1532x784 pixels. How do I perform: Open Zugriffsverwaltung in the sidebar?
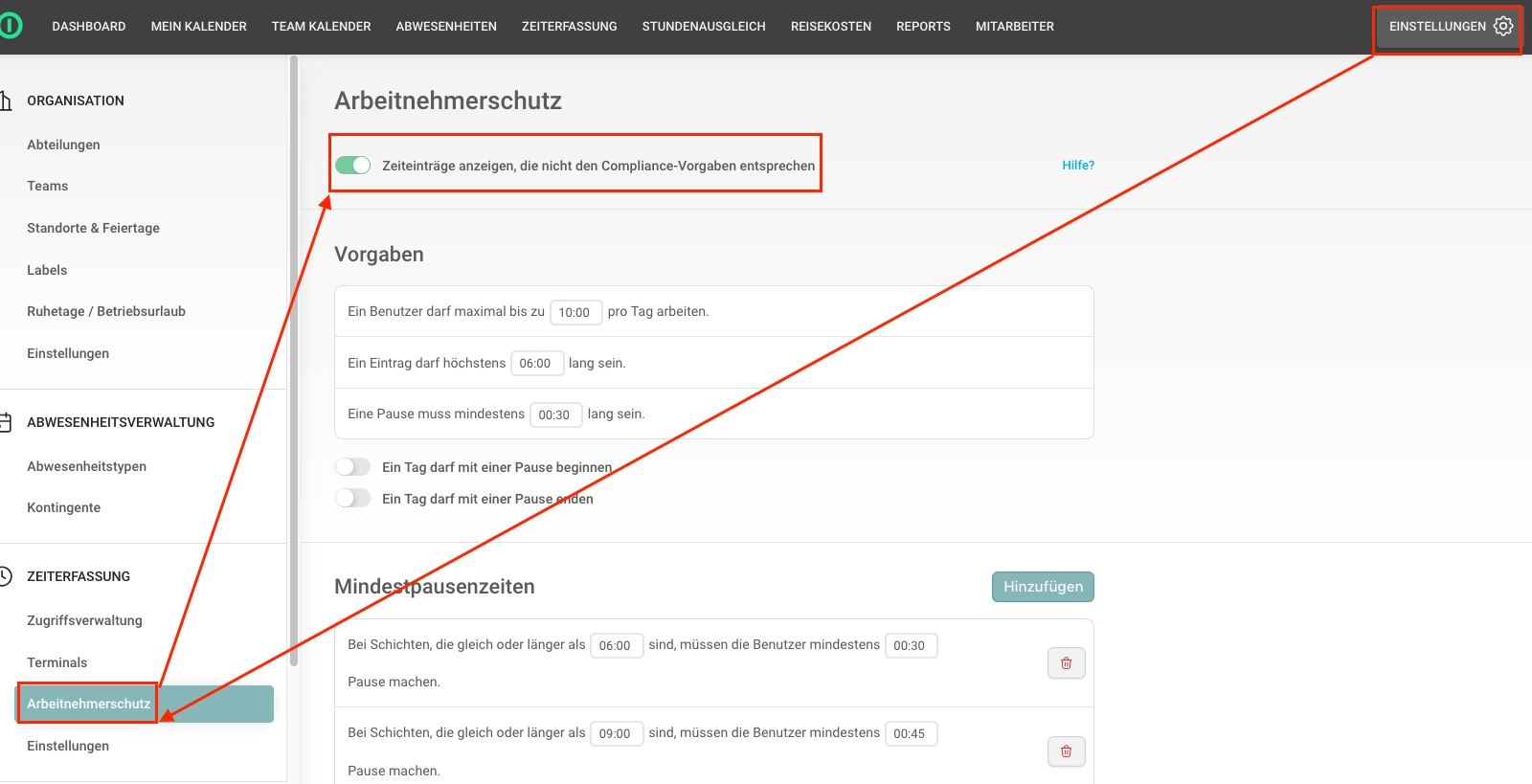84,620
